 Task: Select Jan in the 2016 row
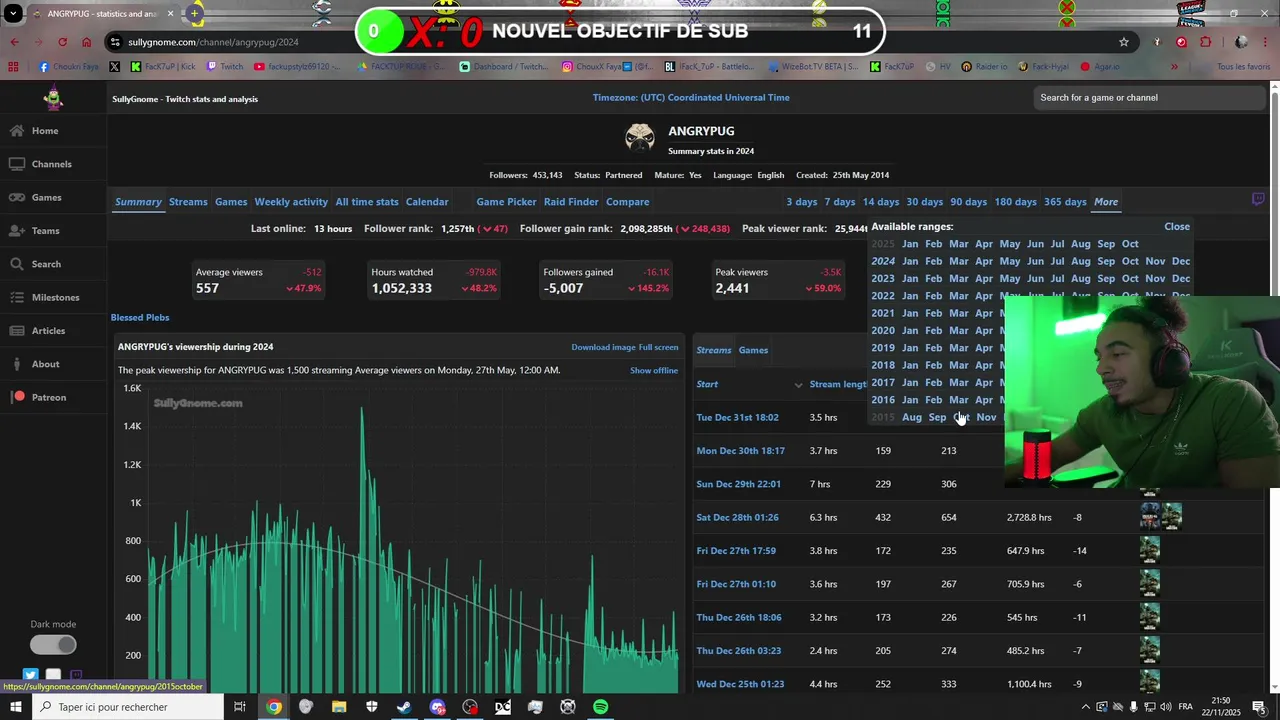pyautogui.click(x=910, y=400)
